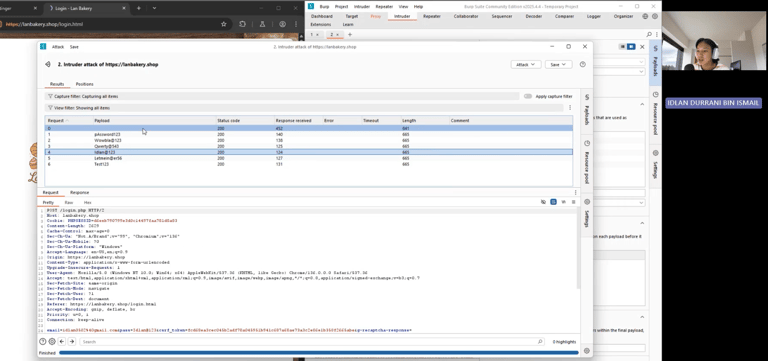Click bottom-right gear icon in attack window
768x361 pixels.
[x=587, y=351]
